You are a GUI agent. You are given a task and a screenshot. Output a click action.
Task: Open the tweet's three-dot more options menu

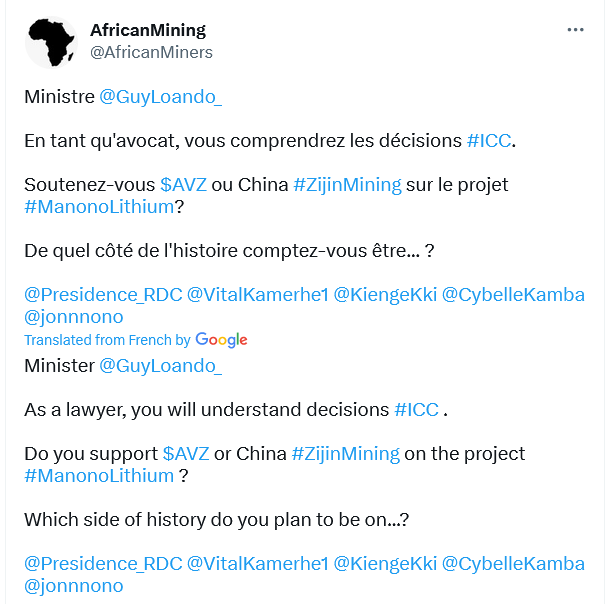[x=575, y=30]
